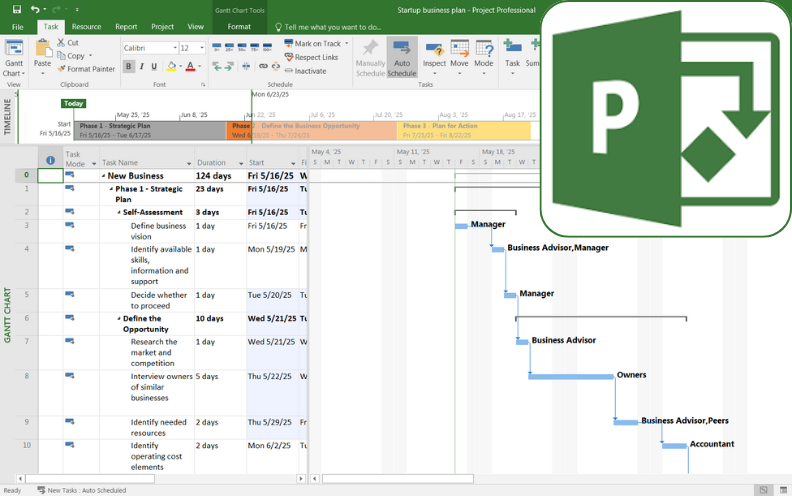Toggle Bold formatting

(x=129, y=66)
